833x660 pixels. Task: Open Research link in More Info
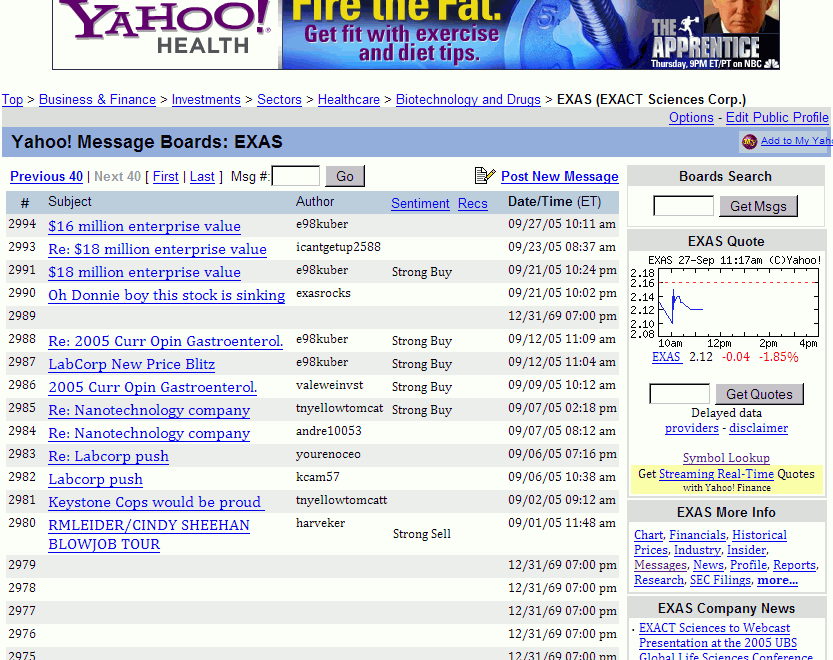click(659, 580)
